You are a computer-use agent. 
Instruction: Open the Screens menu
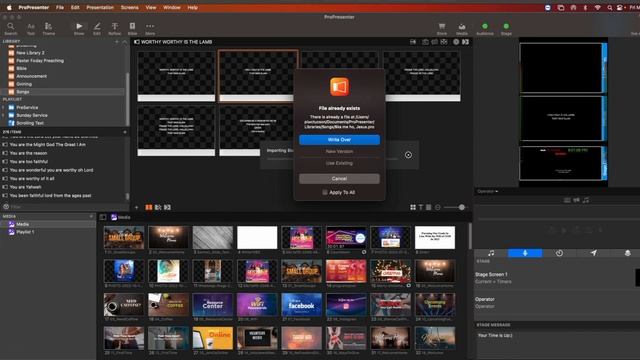pos(129,7)
